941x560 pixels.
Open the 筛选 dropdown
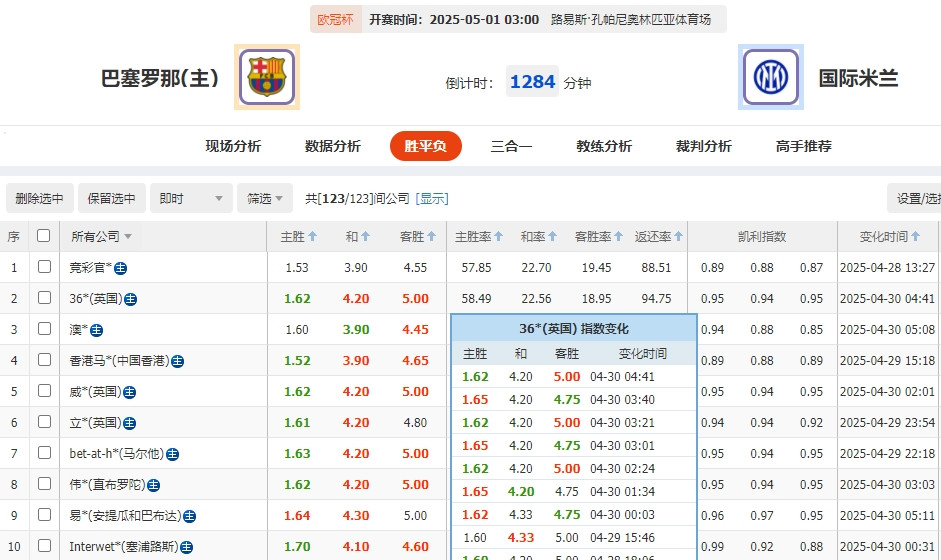[x=265, y=198]
